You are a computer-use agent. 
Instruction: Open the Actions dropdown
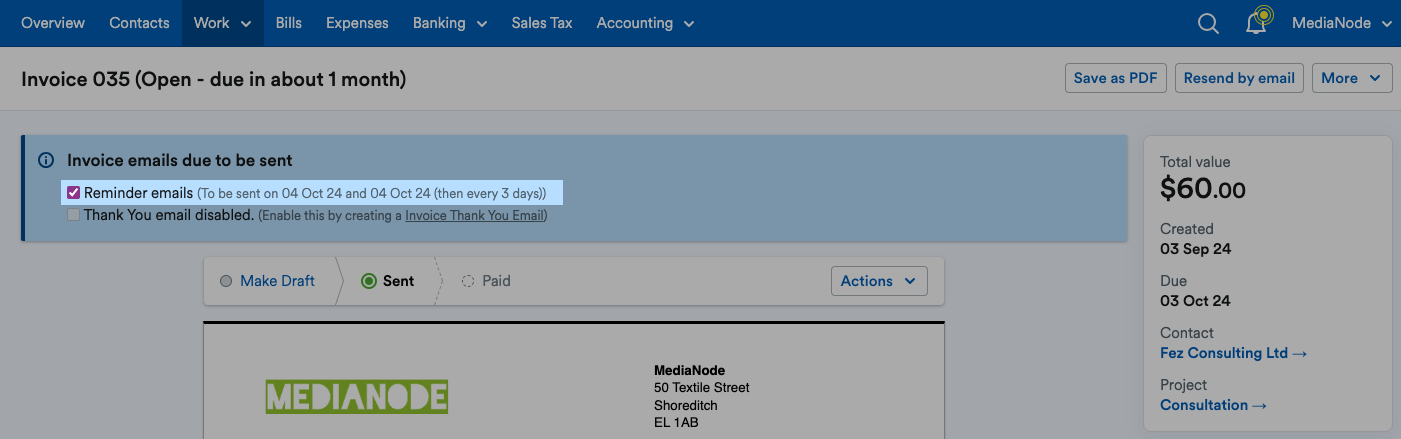point(879,281)
